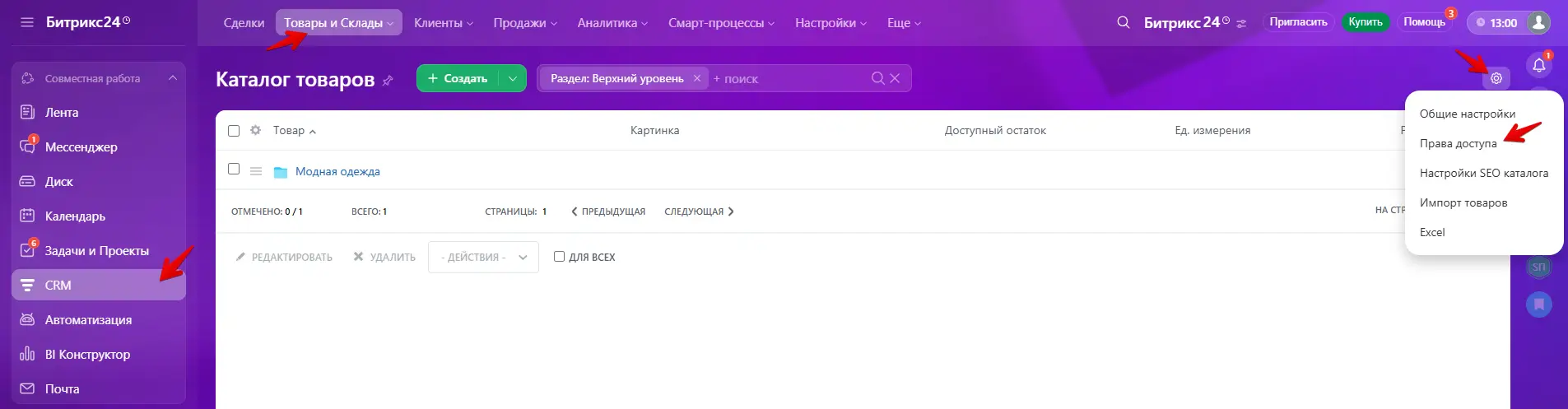Open the ДЕЙСТВИЯ dropdown
This screenshot has height=409, width=1568.
(483, 257)
